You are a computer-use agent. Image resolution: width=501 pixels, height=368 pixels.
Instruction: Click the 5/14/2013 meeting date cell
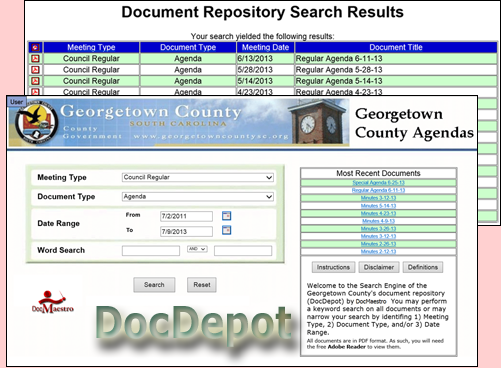point(265,81)
